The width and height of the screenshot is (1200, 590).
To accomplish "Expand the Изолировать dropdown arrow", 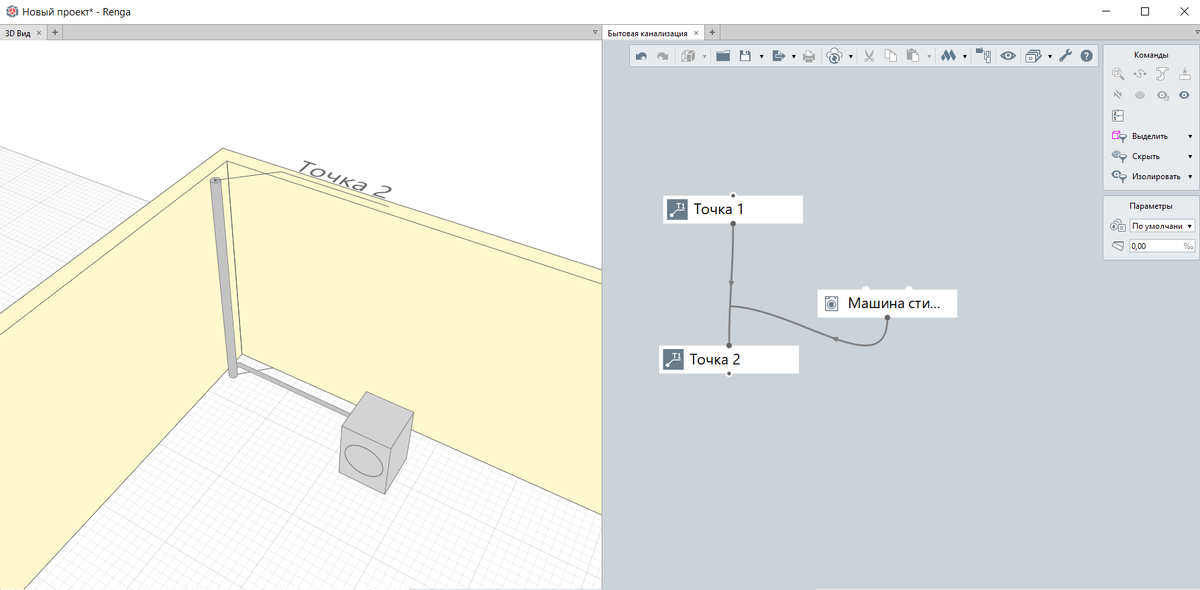I will click(x=1190, y=177).
